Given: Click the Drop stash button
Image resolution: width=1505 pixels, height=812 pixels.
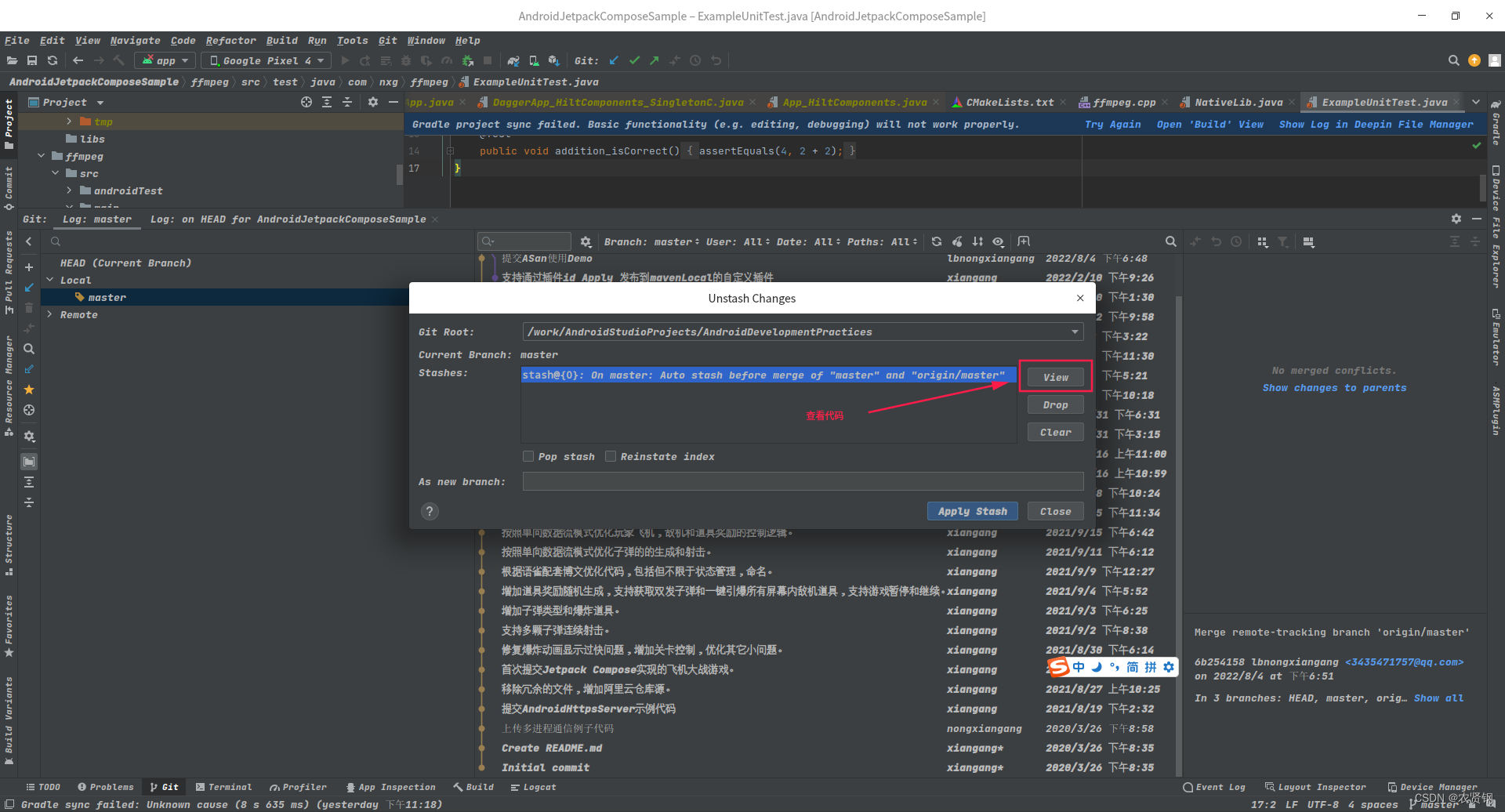Looking at the screenshot, I should (1055, 404).
